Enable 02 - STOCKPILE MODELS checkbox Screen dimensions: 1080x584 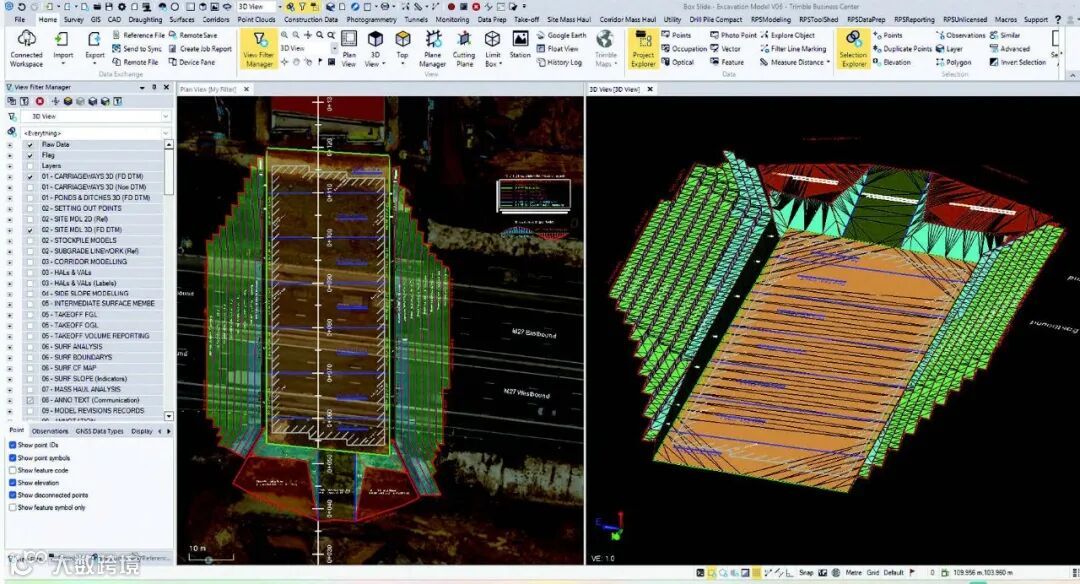point(30,241)
